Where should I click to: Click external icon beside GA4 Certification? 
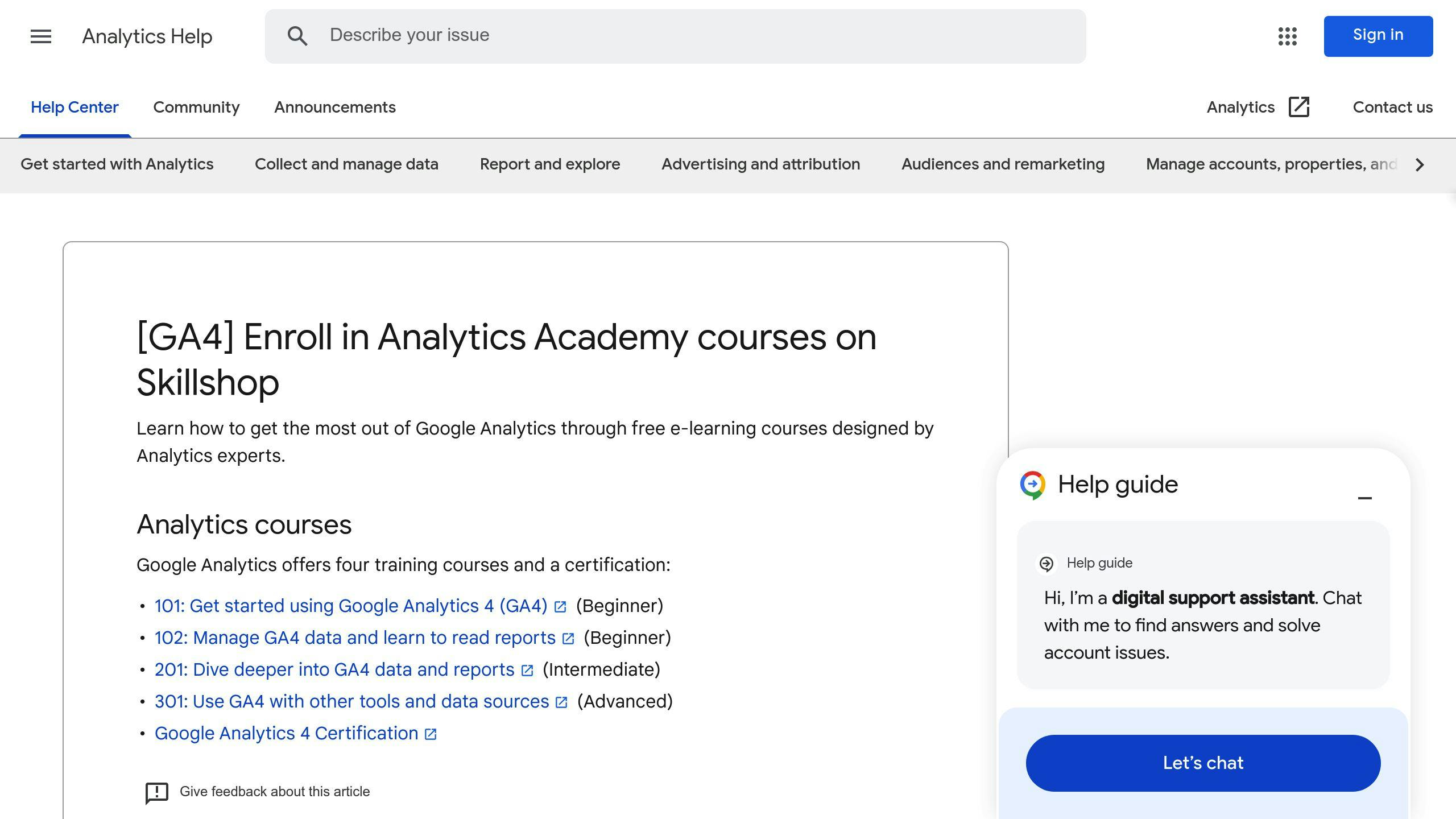point(431,734)
